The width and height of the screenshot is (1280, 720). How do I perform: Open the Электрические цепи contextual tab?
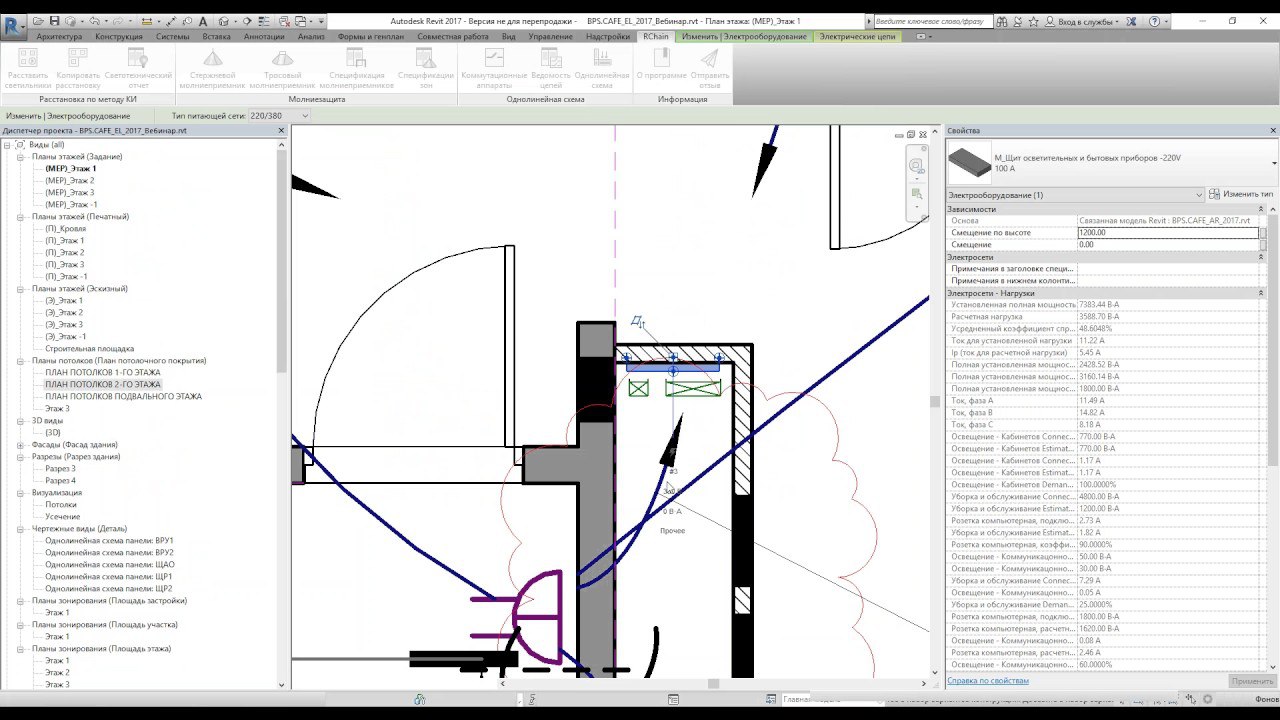[857, 36]
